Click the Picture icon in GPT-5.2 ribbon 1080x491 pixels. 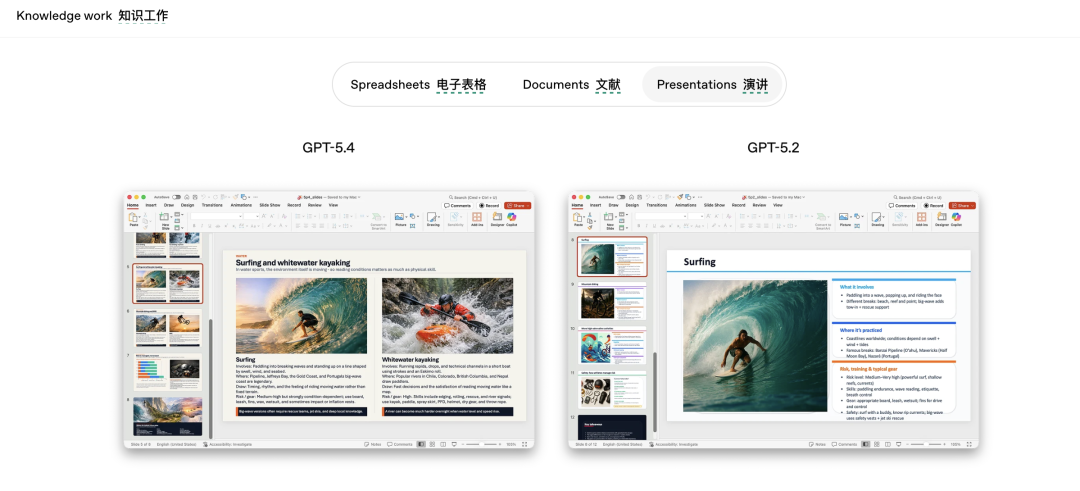coord(845,217)
